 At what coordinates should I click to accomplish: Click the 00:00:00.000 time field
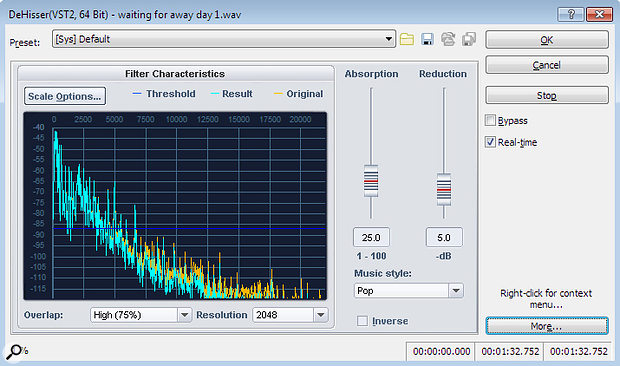[x=441, y=351]
